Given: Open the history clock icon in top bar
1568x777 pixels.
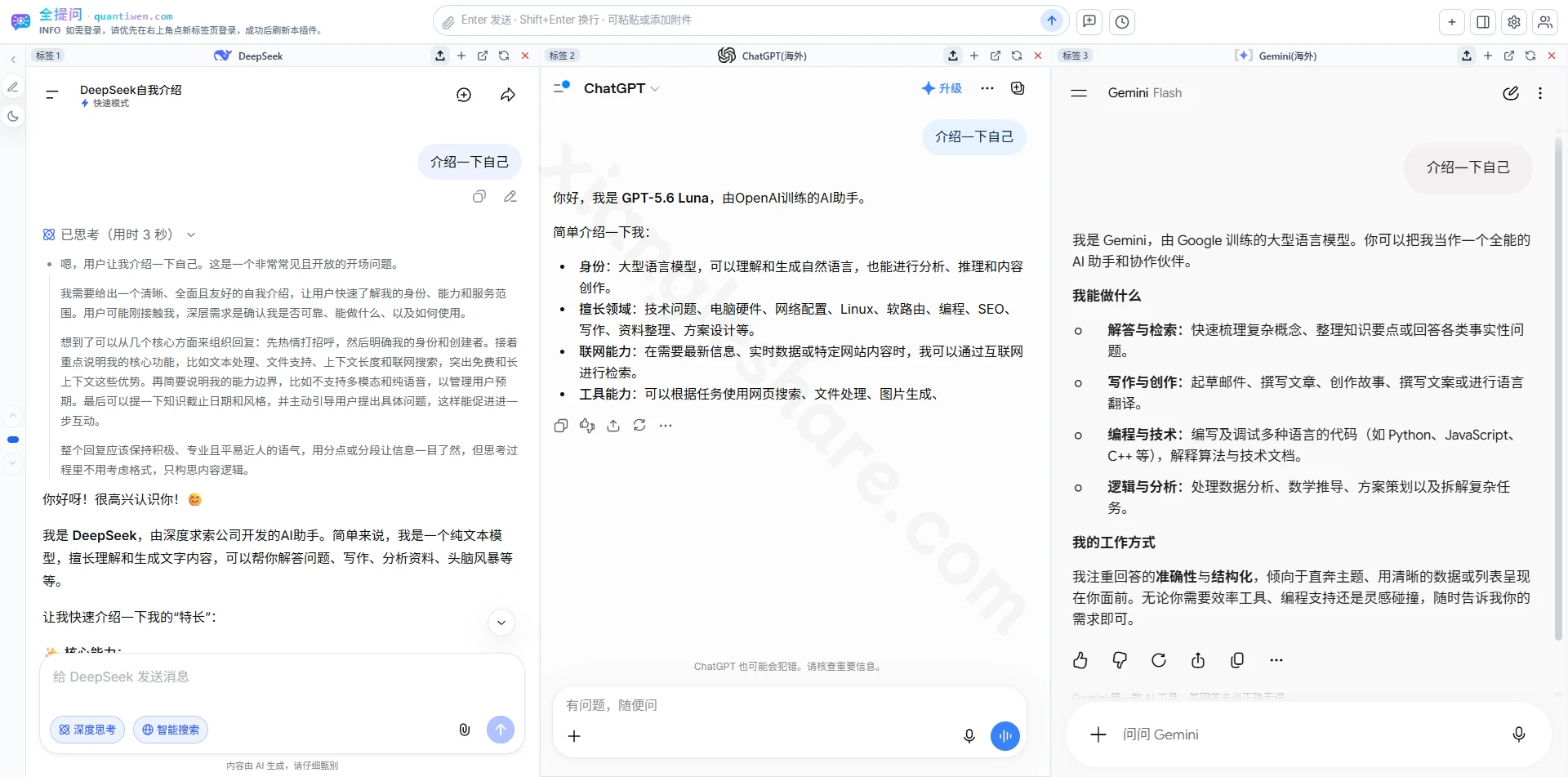Looking at the screenshot, I should pos(1122,22).
